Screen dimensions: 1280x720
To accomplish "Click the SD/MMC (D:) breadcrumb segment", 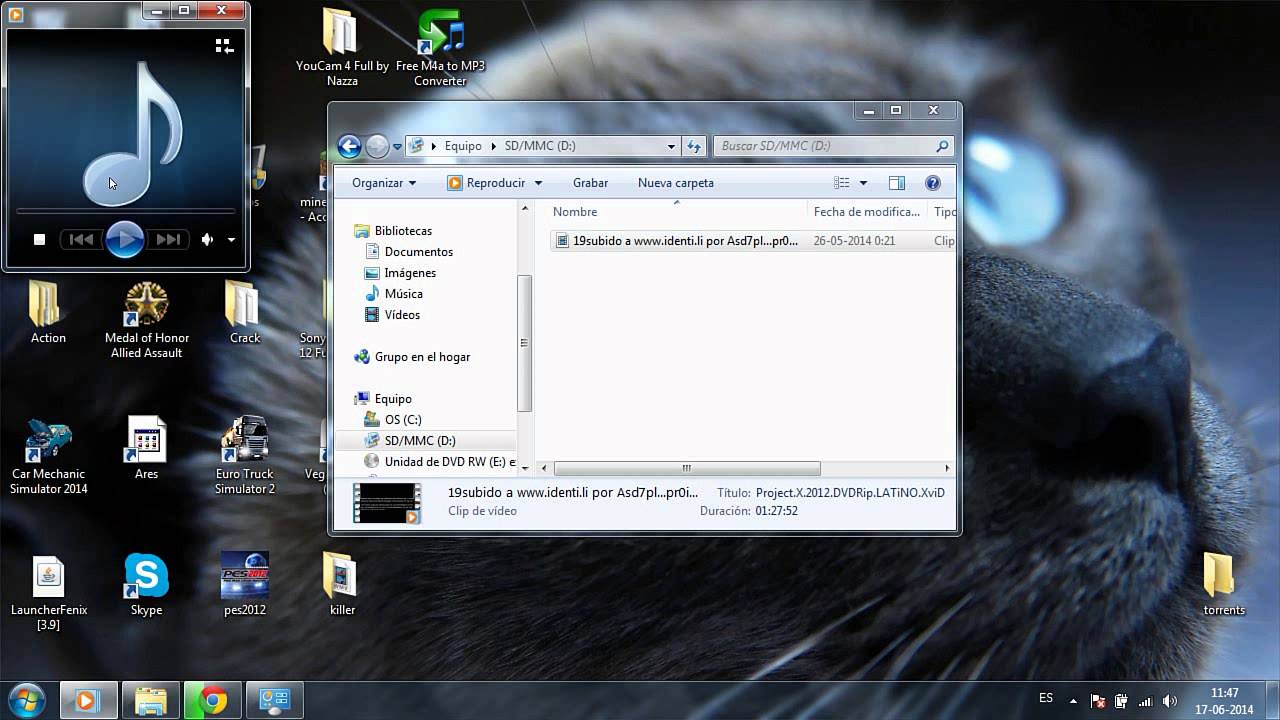I will click(x=540, y=146).
